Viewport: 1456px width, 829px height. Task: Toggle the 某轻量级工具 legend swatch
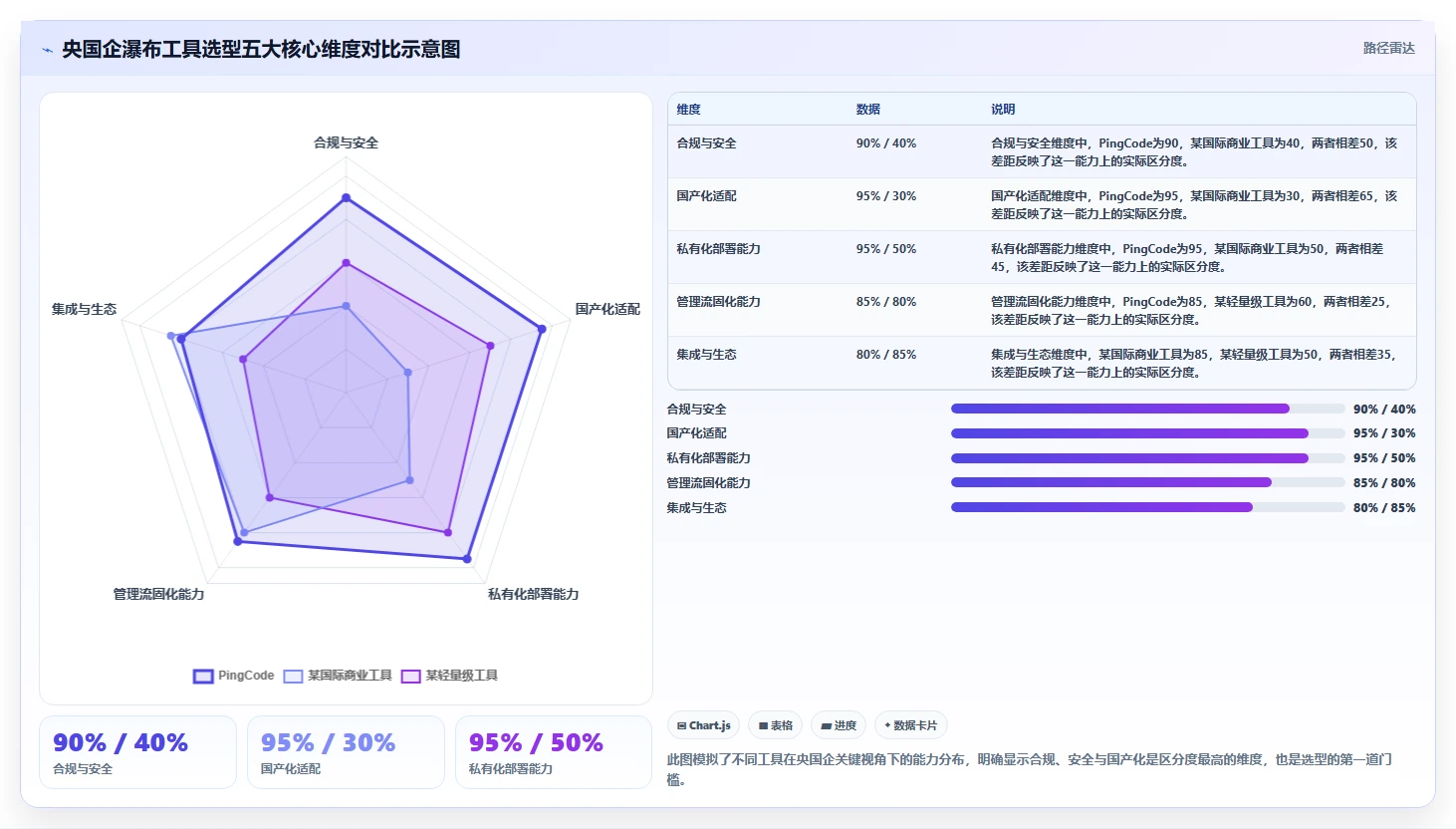click(x=410, y=676)
